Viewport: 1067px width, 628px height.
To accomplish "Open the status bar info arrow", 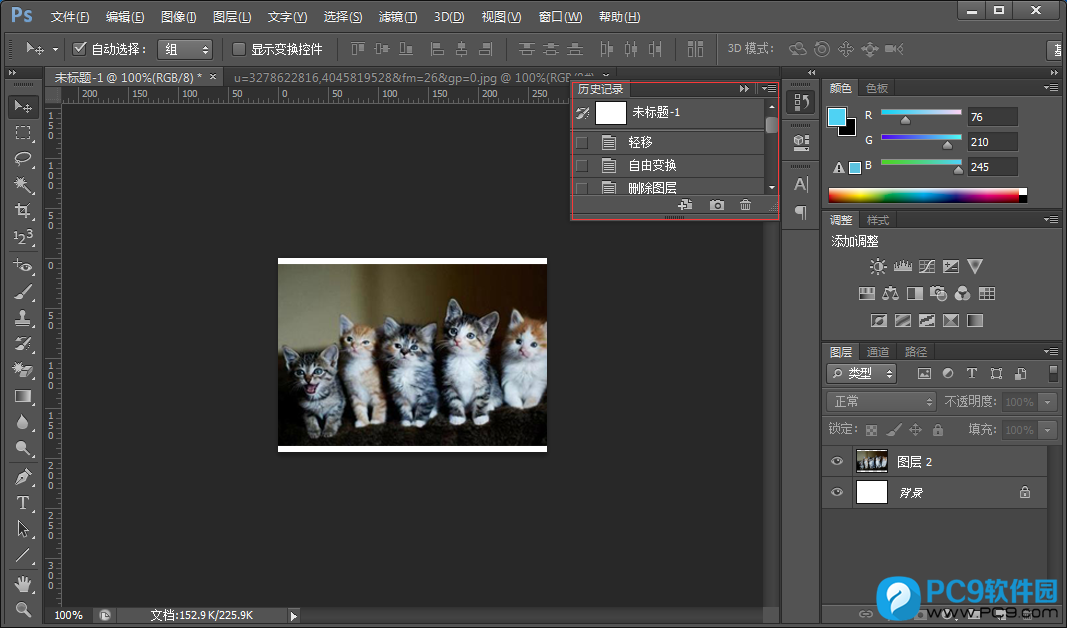I will (x=293, y=616).
